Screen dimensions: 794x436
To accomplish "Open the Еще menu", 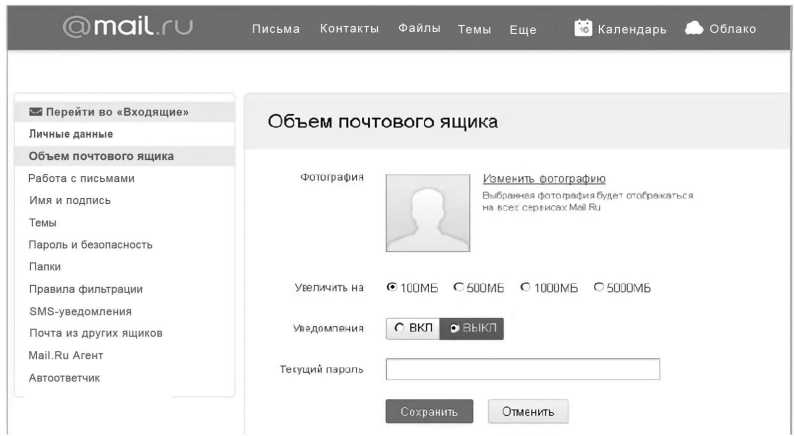I will click(523, 30).
